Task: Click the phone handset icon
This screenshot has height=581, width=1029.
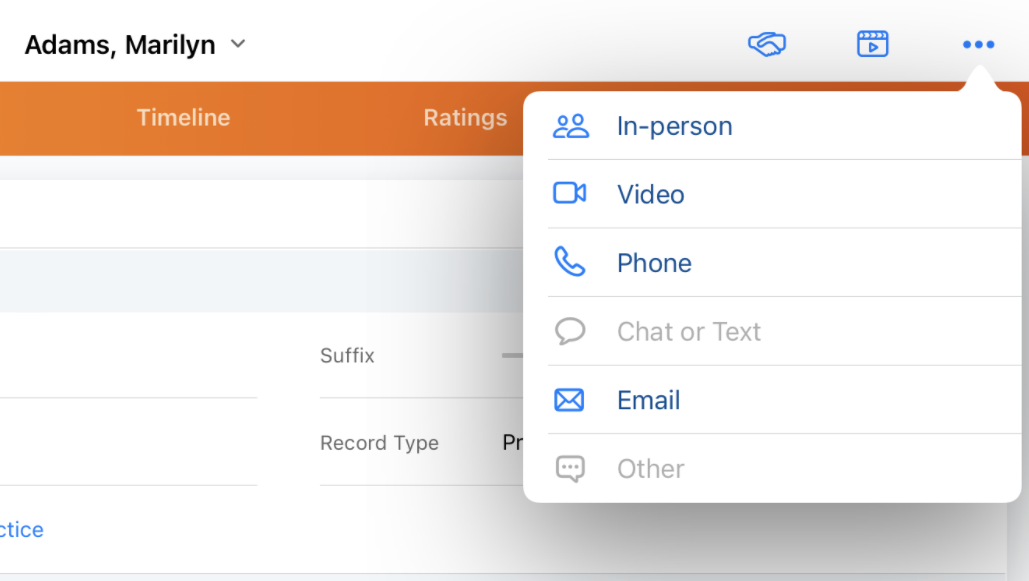Action: pos(570,263)
